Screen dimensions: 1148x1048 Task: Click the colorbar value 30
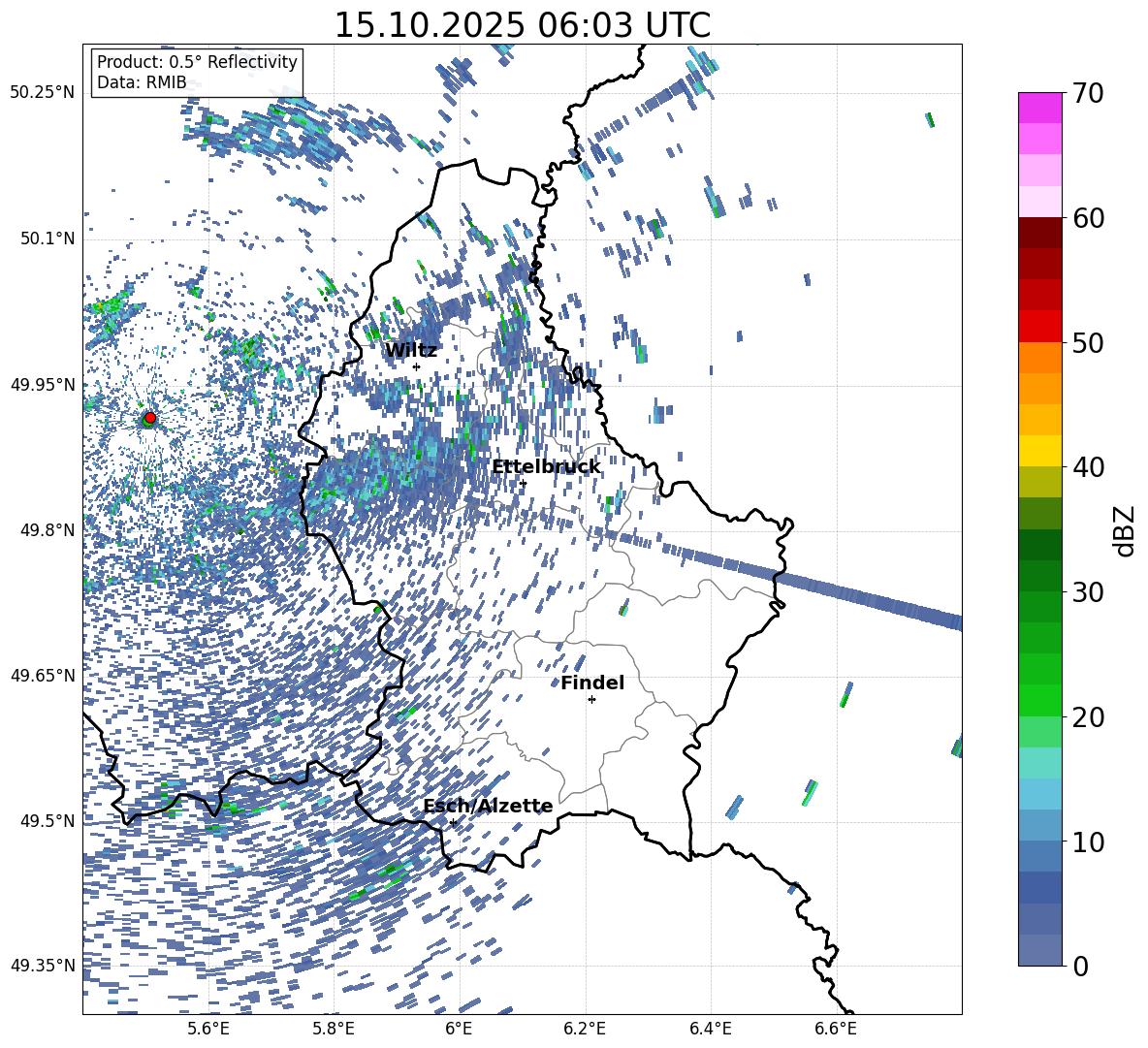point(1088,592)
